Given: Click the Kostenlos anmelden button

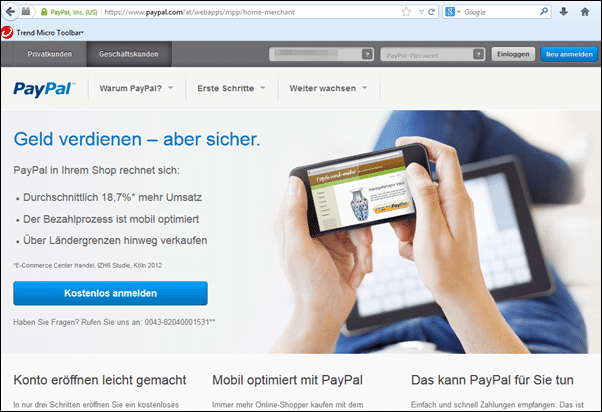Looking at the screenshot, I should click(x=111, y=293).
